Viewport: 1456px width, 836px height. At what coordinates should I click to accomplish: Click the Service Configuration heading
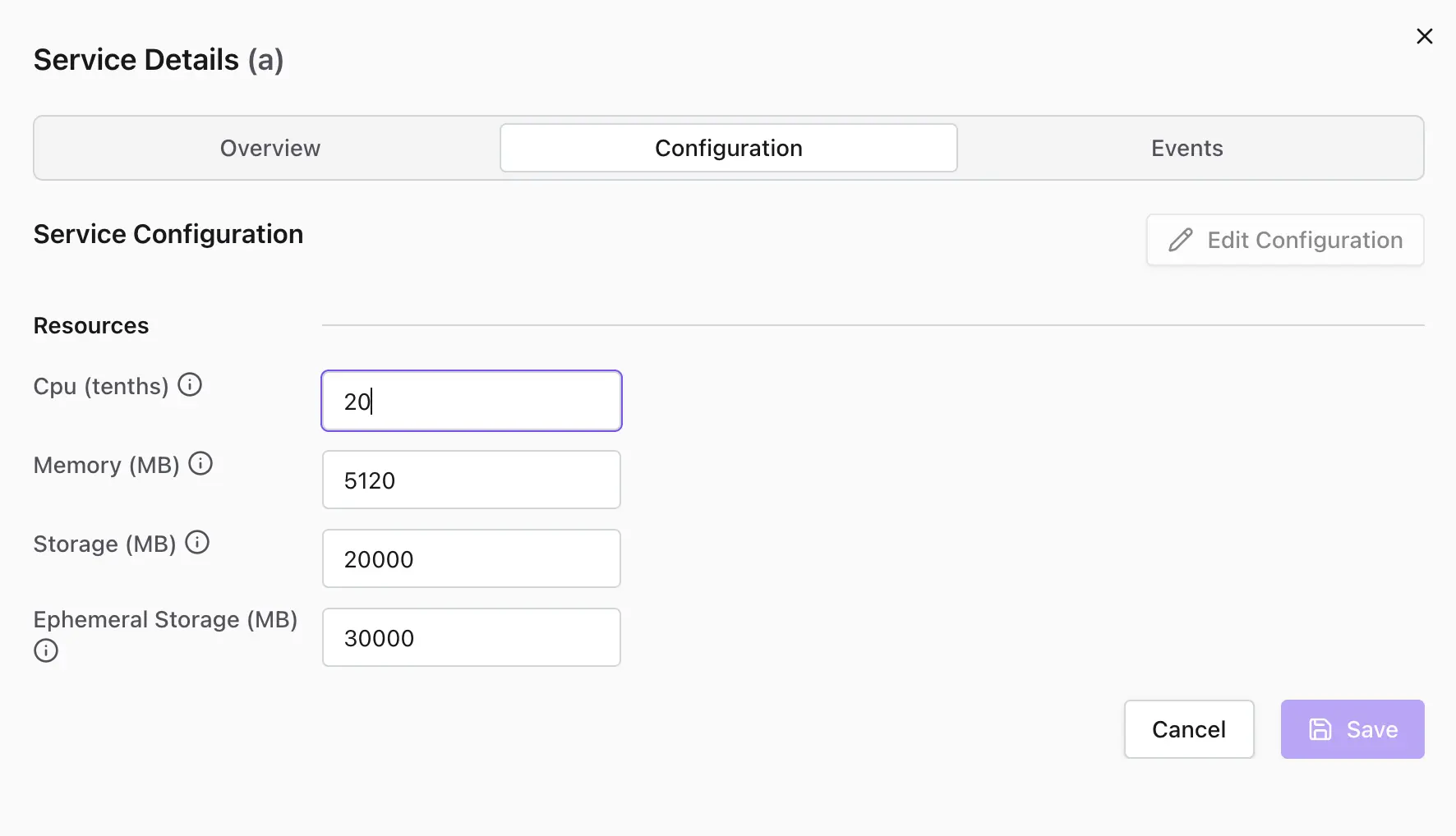(x=168, y=234)
